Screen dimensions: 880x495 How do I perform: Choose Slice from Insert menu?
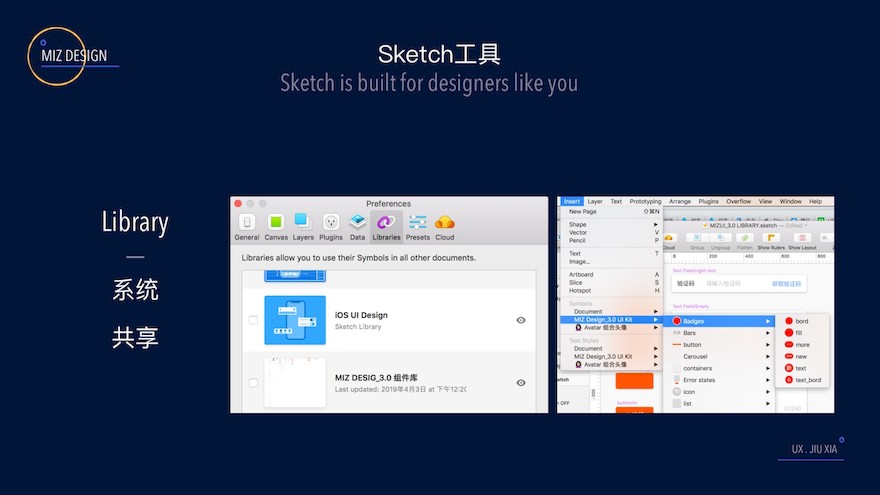point(612,282)
